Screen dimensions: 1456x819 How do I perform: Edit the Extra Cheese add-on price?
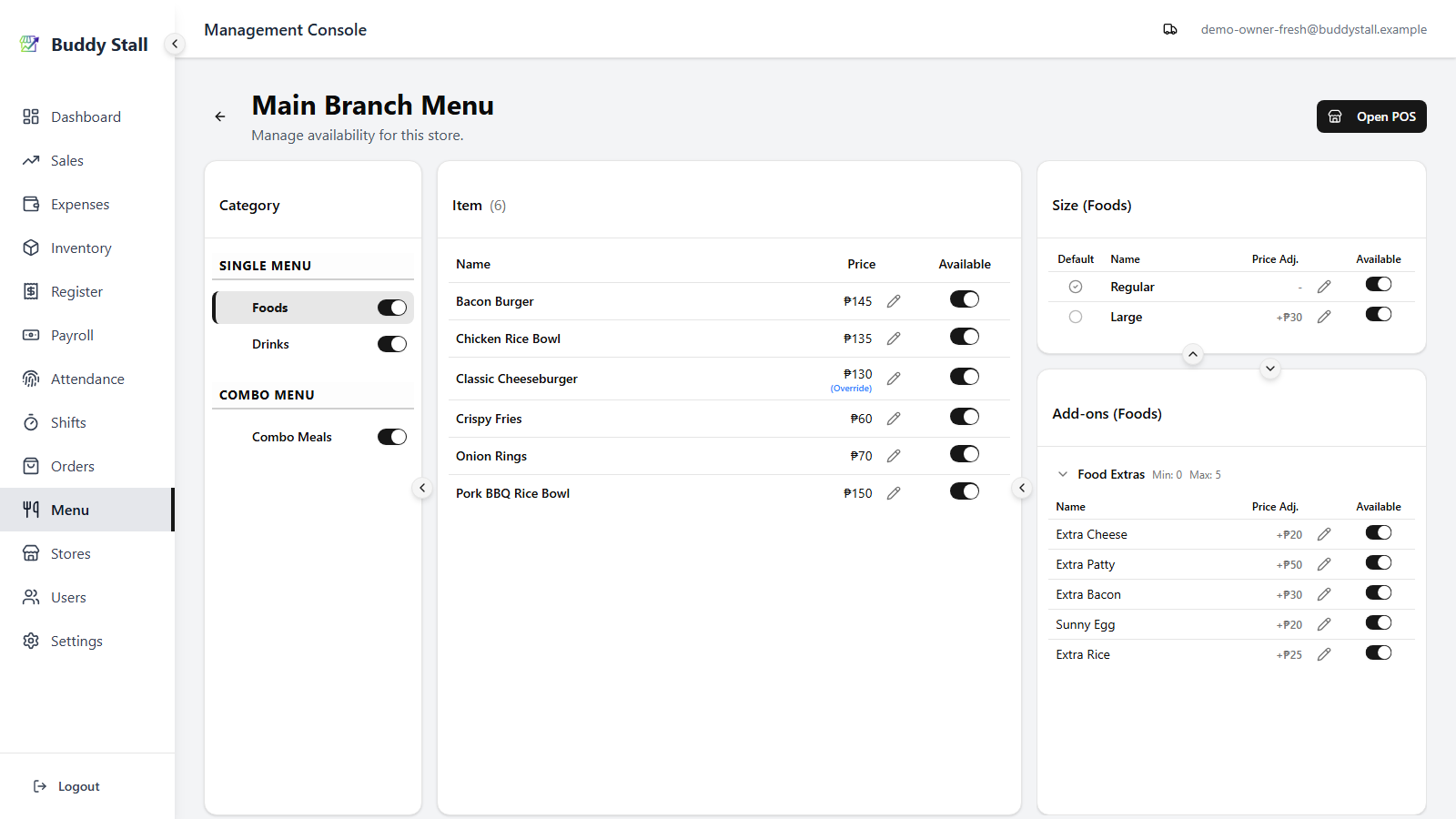tap(1324, 534)
